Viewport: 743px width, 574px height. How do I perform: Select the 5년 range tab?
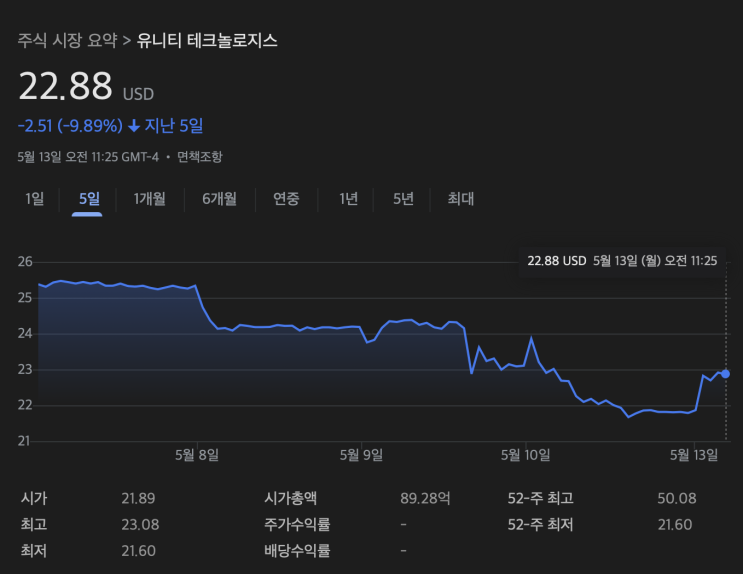[x=403, y=199]
